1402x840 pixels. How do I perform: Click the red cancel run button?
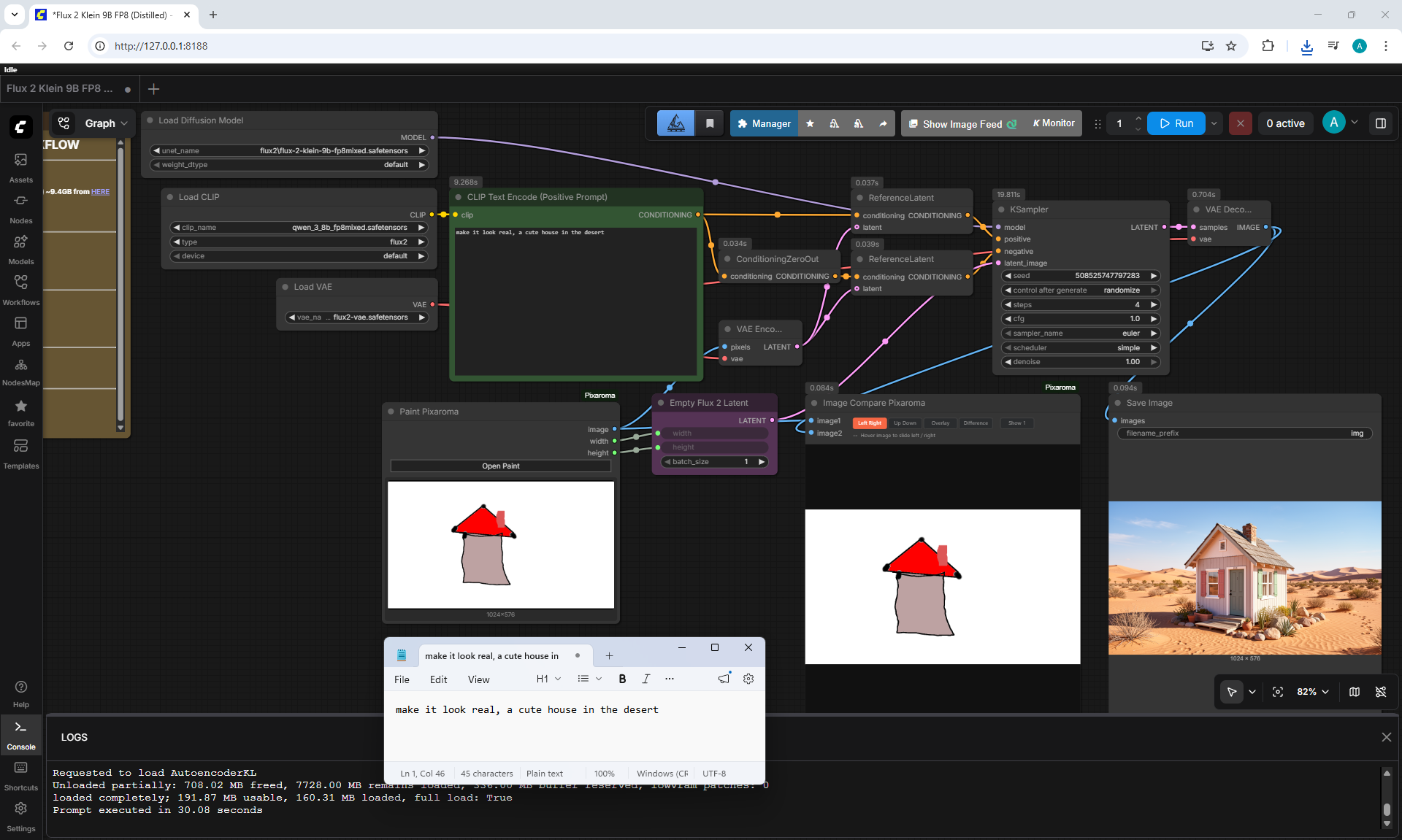[1240, 123]
